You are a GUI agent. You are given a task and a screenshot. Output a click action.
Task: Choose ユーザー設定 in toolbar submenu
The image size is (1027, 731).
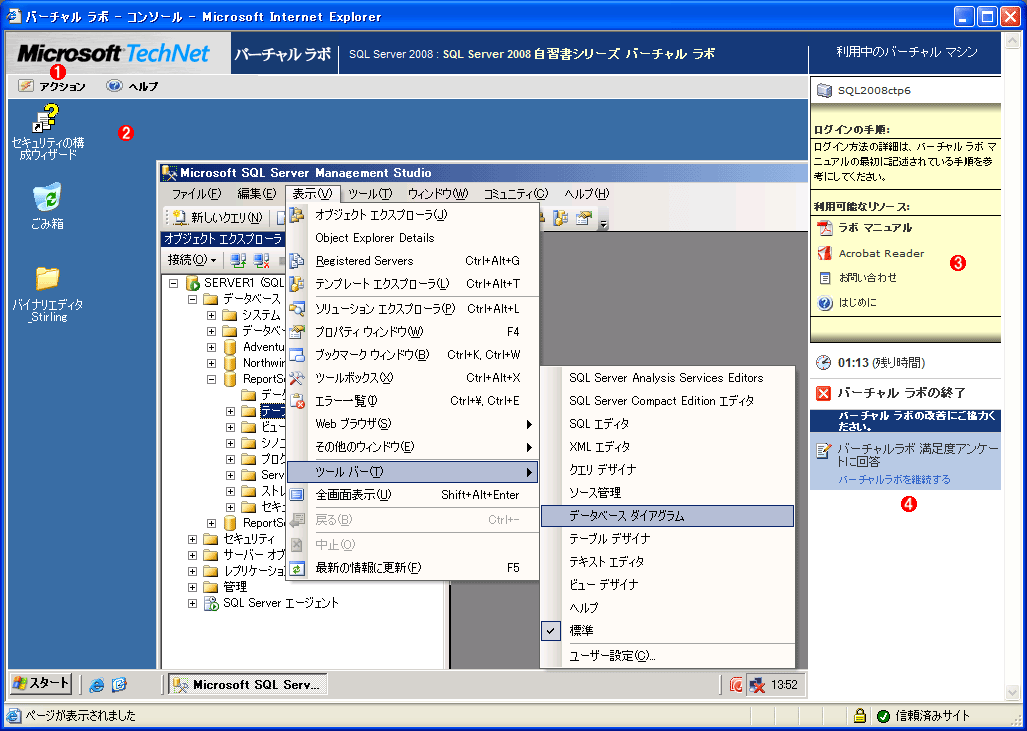pyautogui.click(x=667, y=656)
